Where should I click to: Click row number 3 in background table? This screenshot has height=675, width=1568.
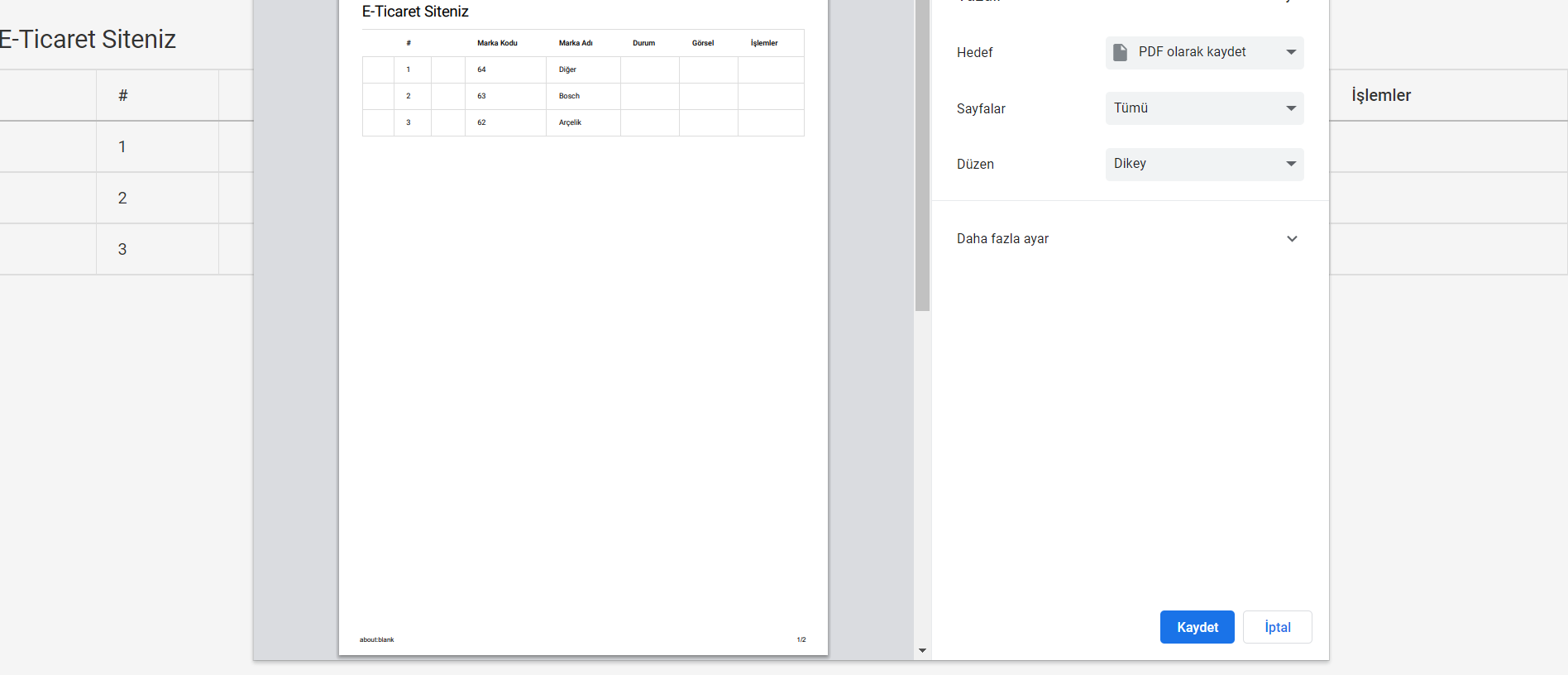[122, 249]
